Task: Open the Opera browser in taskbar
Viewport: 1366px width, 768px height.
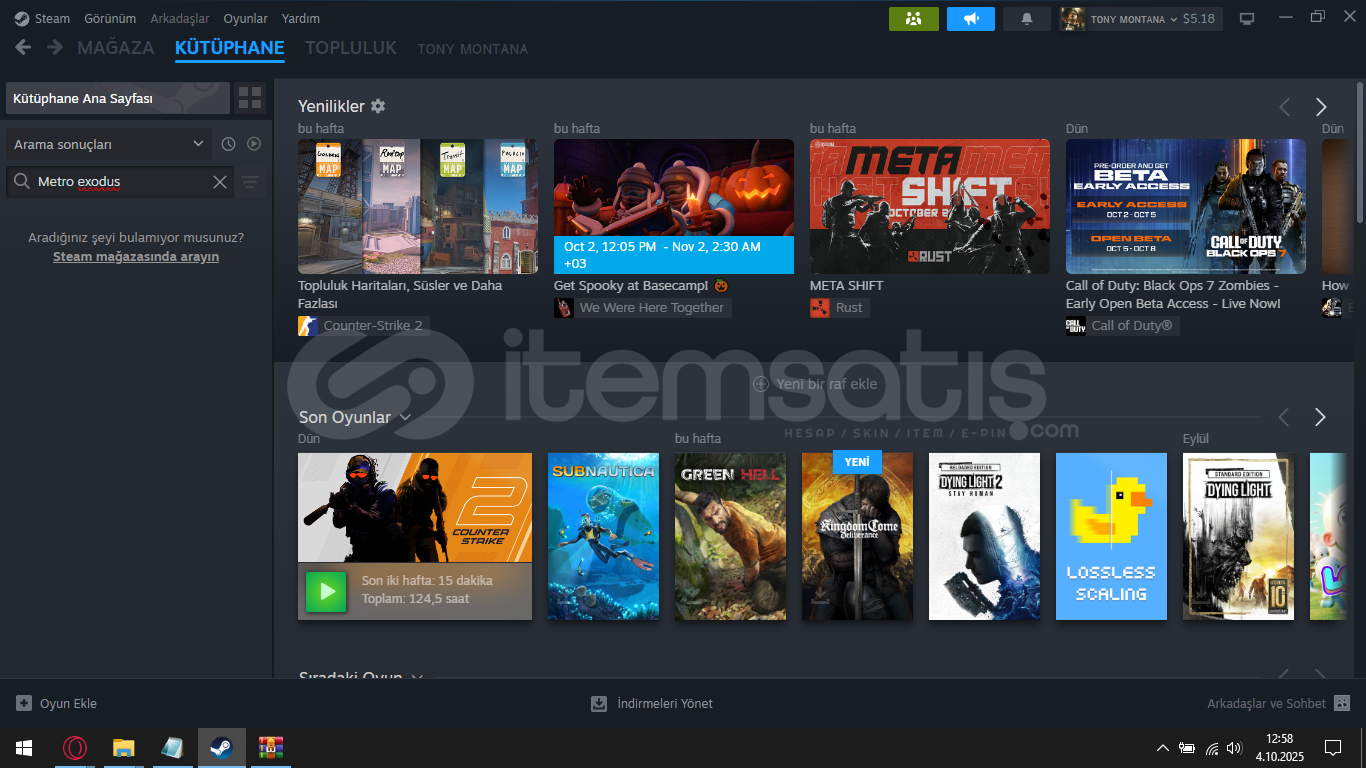Action: click(74, 748)
